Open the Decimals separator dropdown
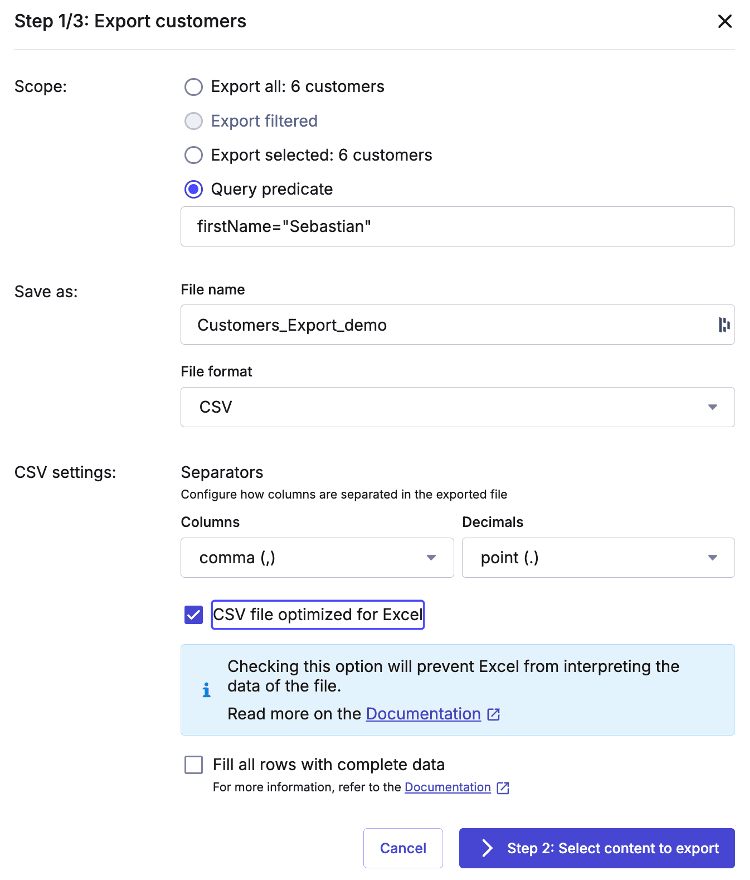 [712, 557]
